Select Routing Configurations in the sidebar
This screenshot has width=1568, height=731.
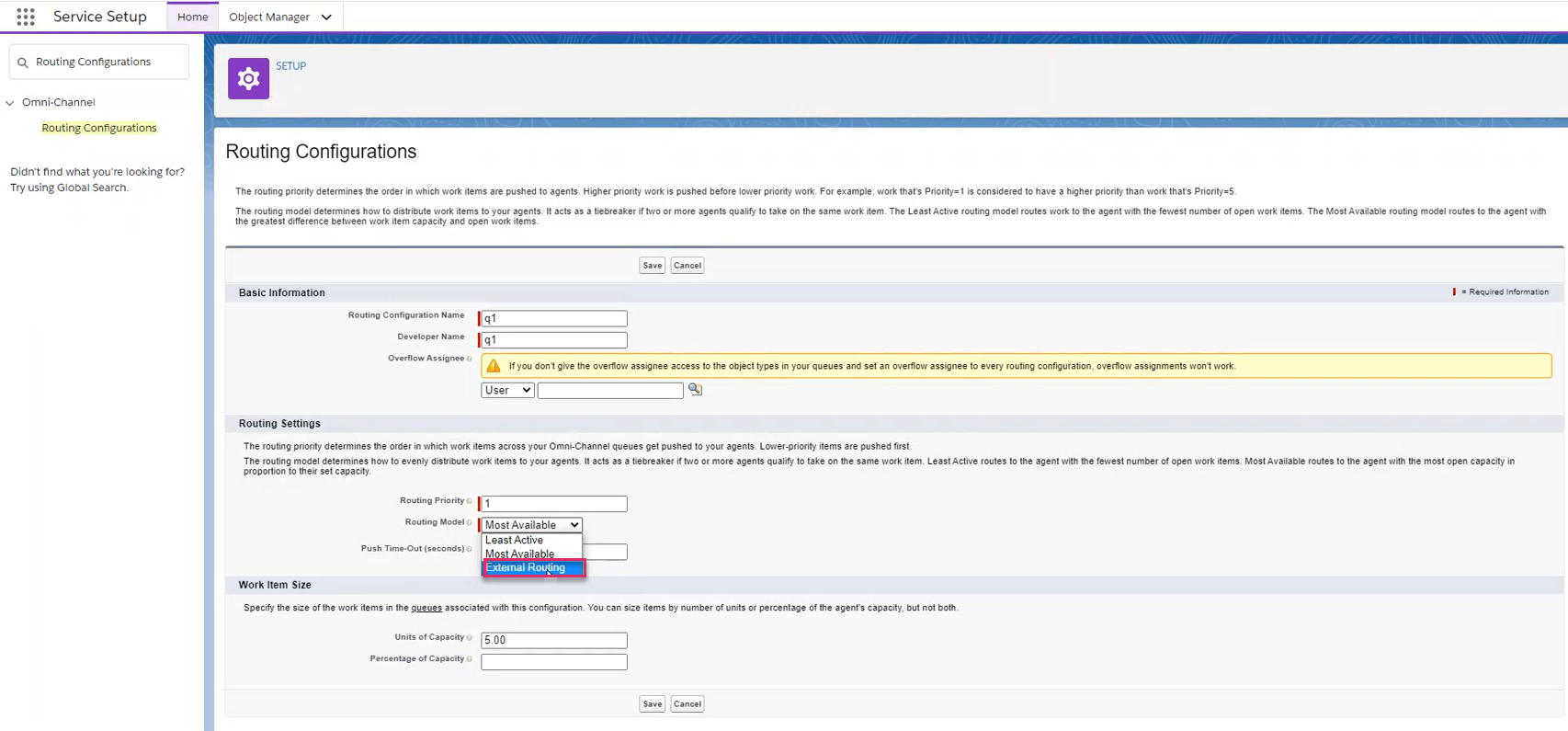tap(99, 128)
